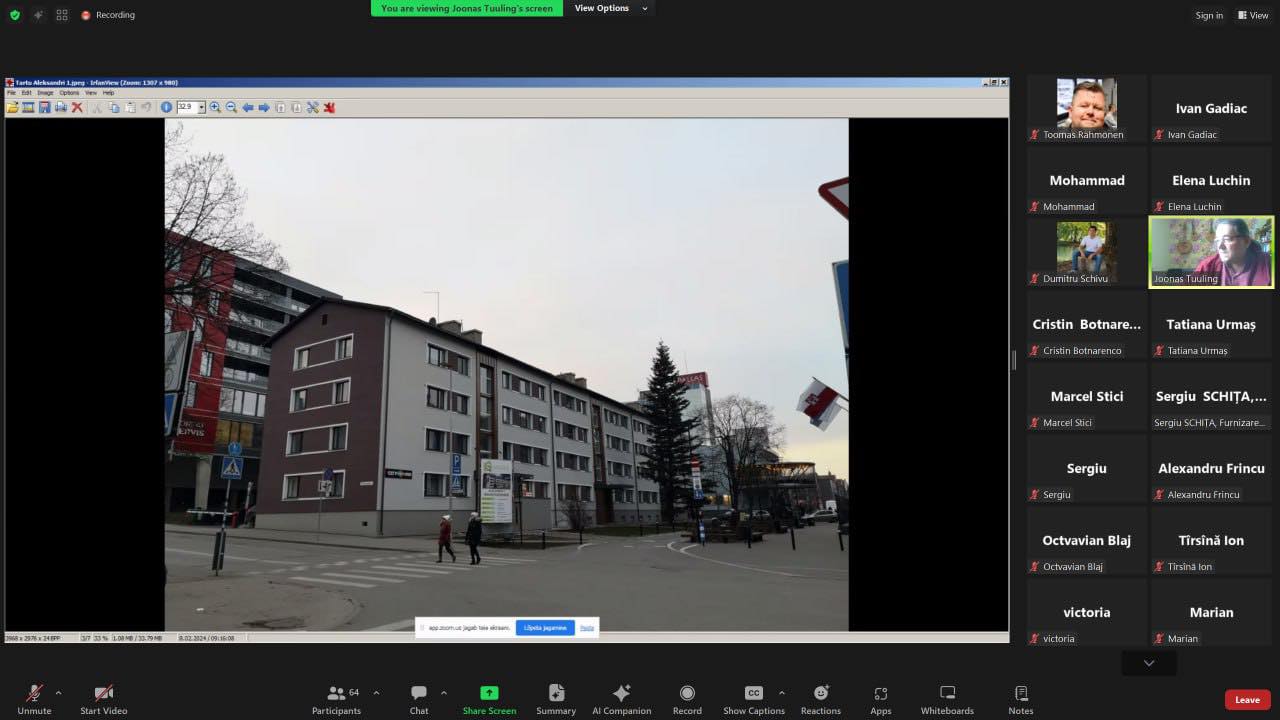Screen dimensions: 1280x720
Task: Click the green Share Screen icon
Action: [x=489, y=693]
